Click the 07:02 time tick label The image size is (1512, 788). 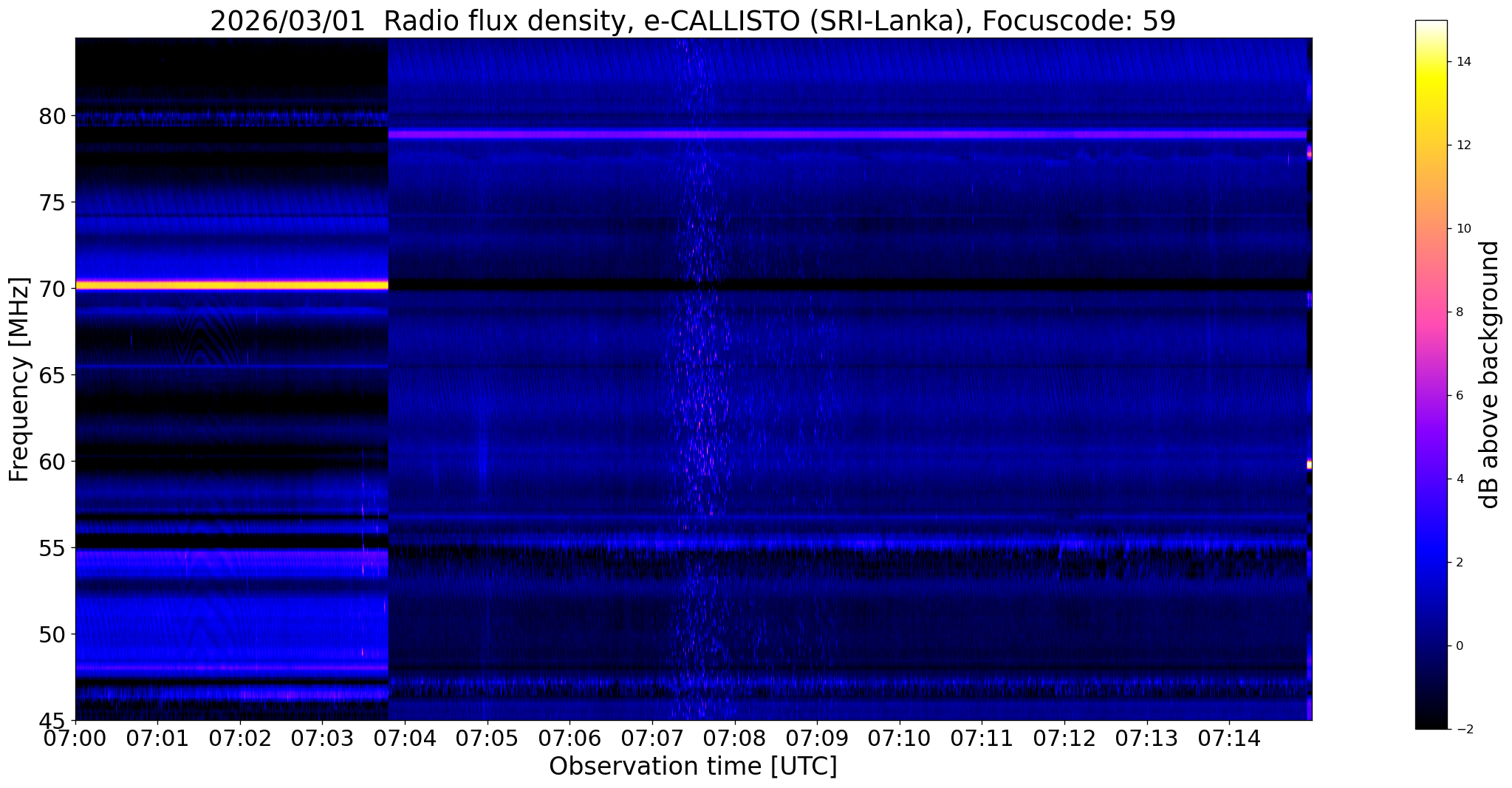[240, 739]
